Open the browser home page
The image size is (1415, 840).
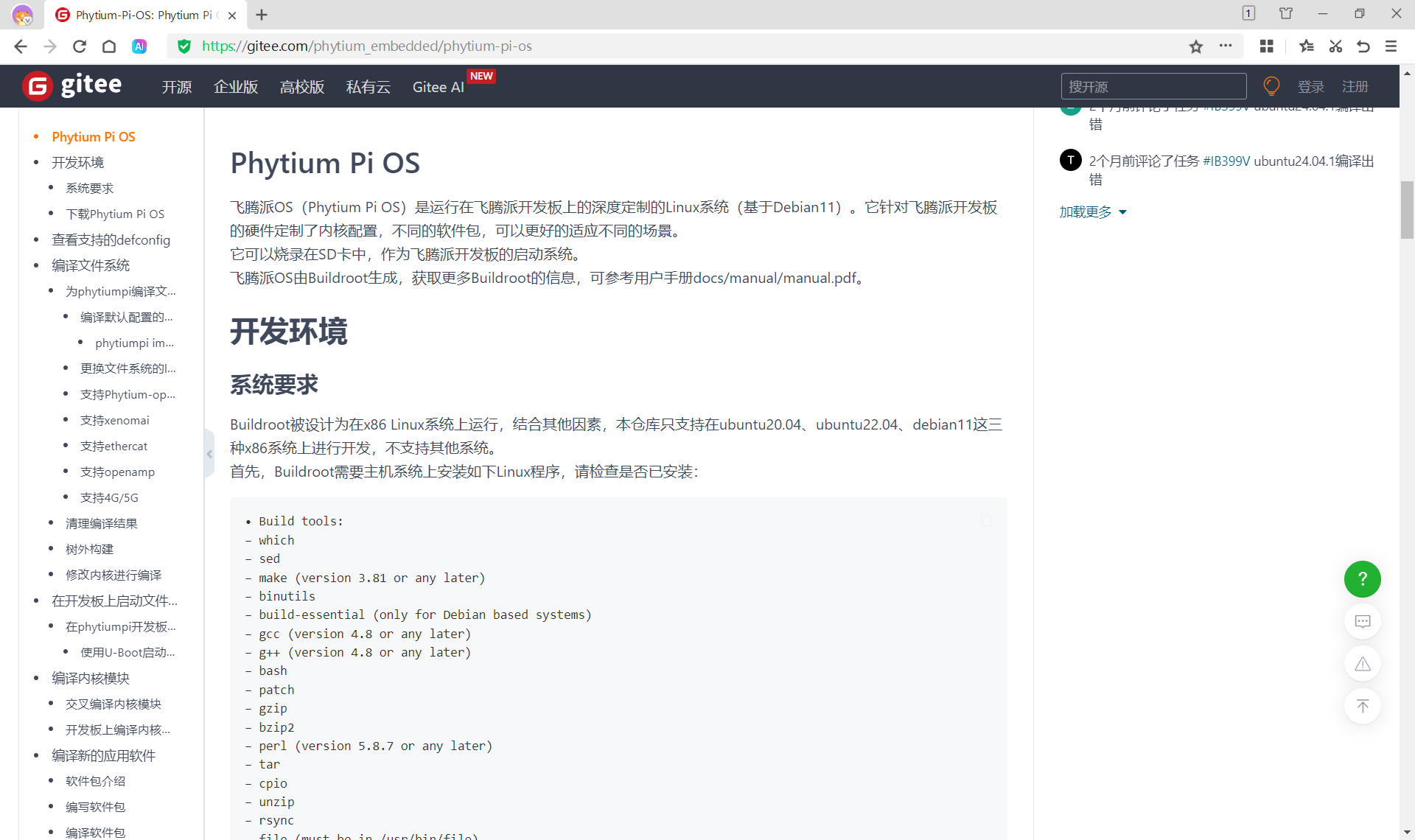tap(109, 46)
